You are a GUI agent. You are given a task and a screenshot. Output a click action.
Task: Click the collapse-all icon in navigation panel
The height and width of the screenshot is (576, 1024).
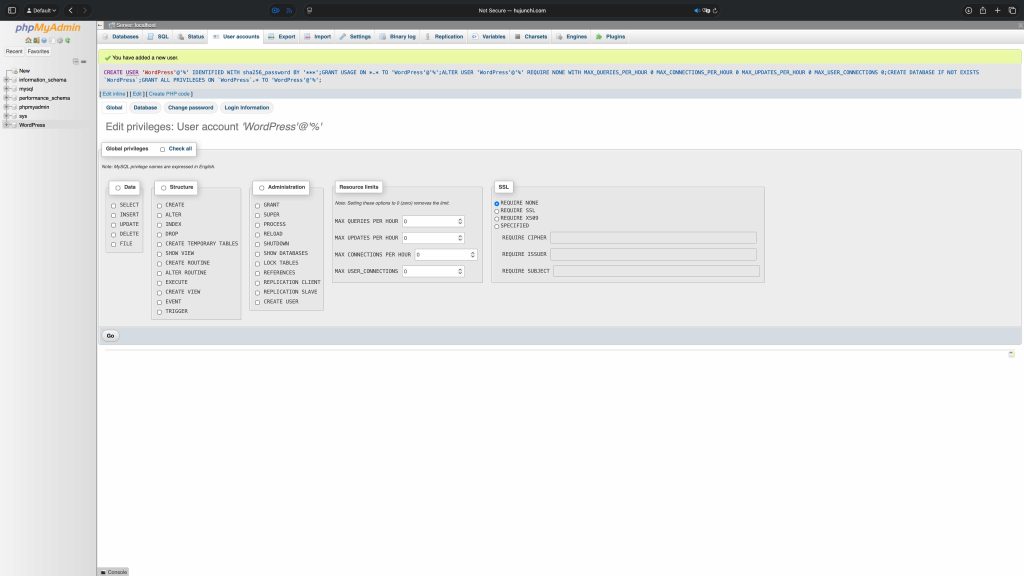(74, 61)
